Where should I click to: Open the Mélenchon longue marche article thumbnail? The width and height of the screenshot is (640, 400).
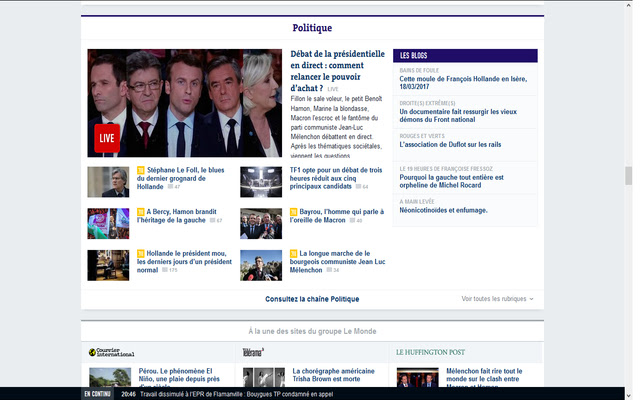pos(261,265)
